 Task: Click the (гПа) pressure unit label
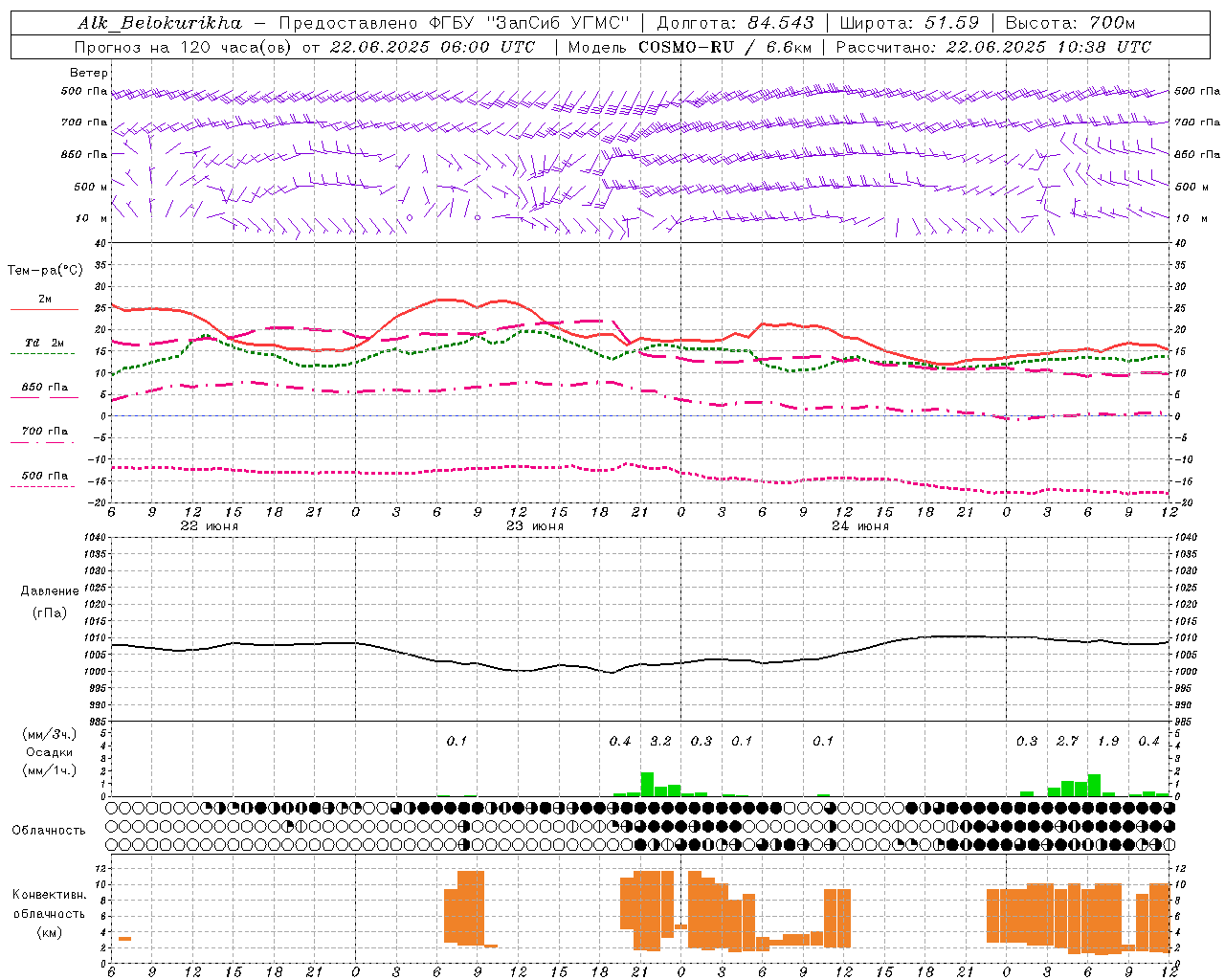point(50,613)
